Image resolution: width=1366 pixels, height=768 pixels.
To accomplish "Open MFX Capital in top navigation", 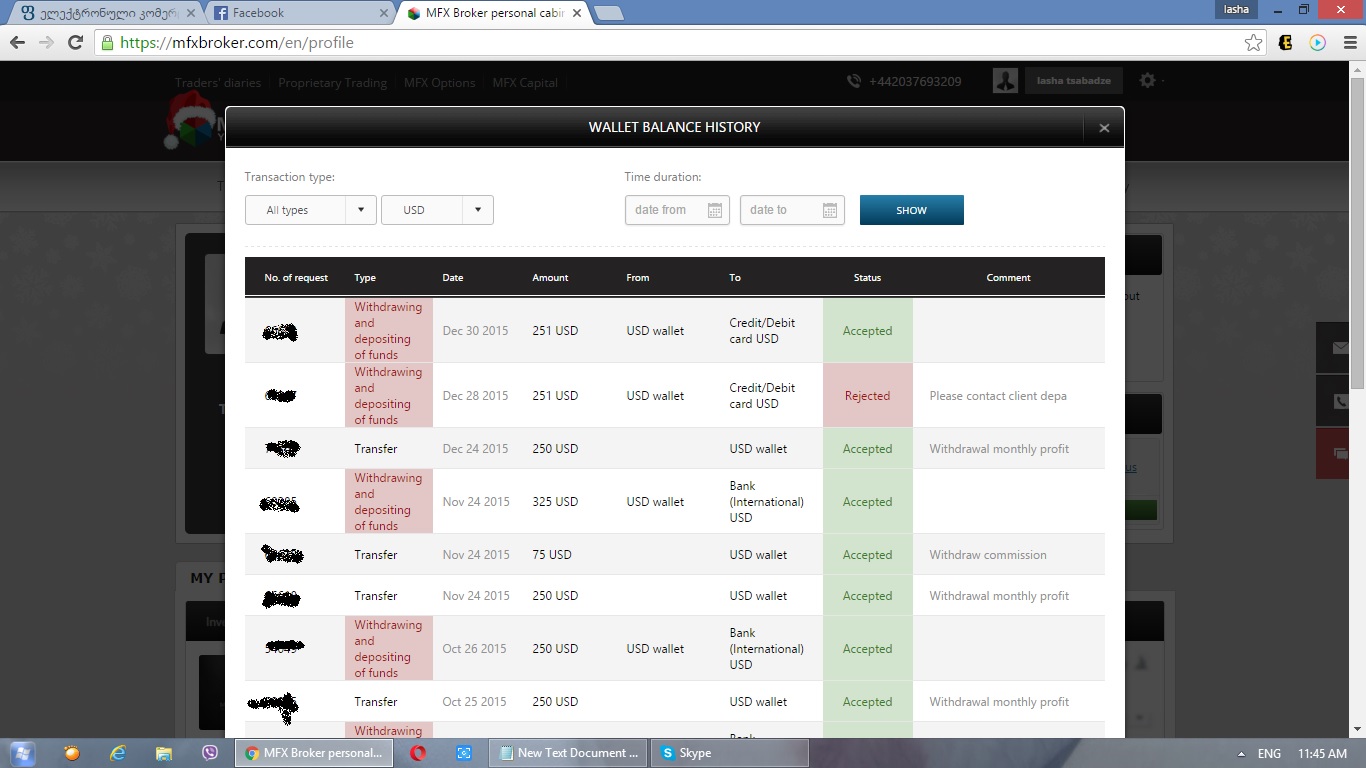I will click(x=525, y=83).
